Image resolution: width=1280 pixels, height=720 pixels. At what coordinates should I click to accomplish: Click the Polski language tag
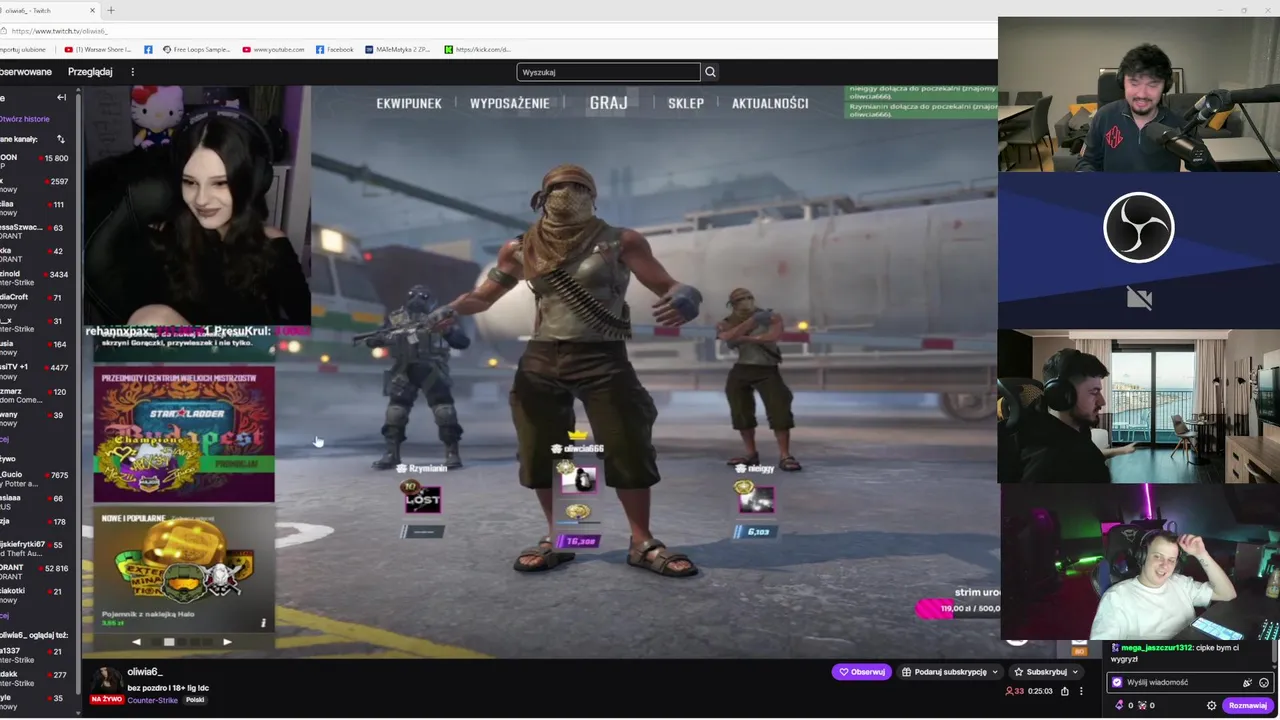[195, 700]
